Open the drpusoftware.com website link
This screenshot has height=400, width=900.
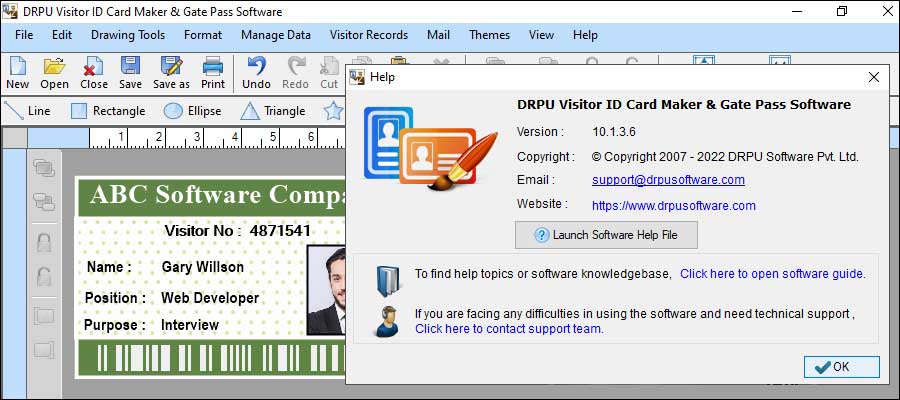(674, 205)
